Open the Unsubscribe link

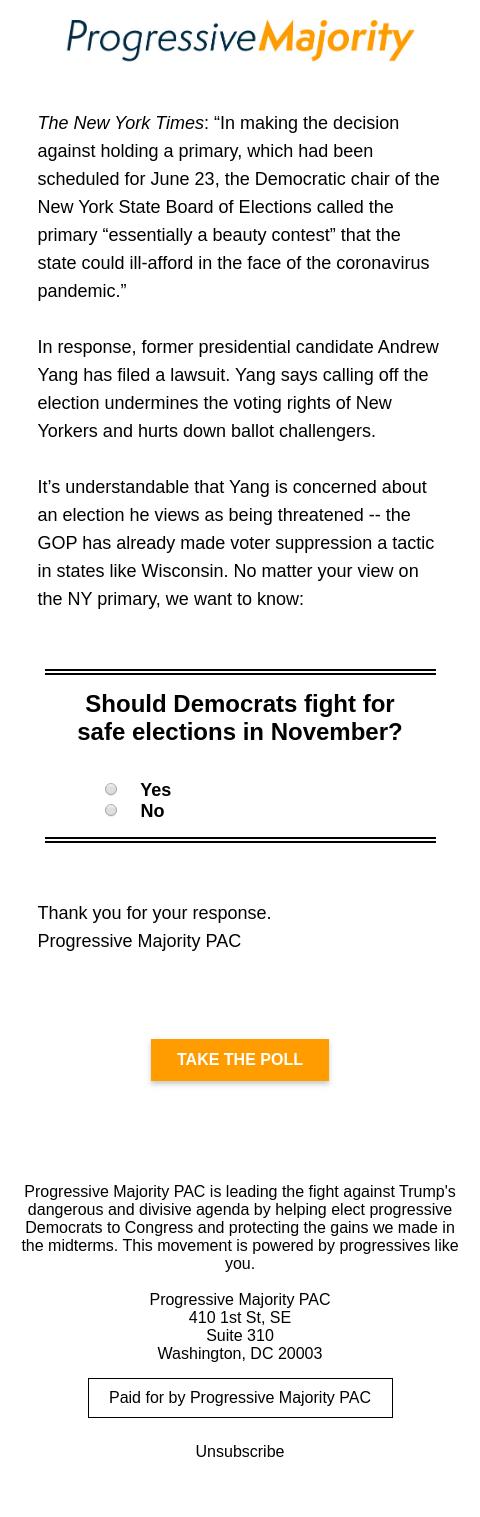pos(240,1451)
